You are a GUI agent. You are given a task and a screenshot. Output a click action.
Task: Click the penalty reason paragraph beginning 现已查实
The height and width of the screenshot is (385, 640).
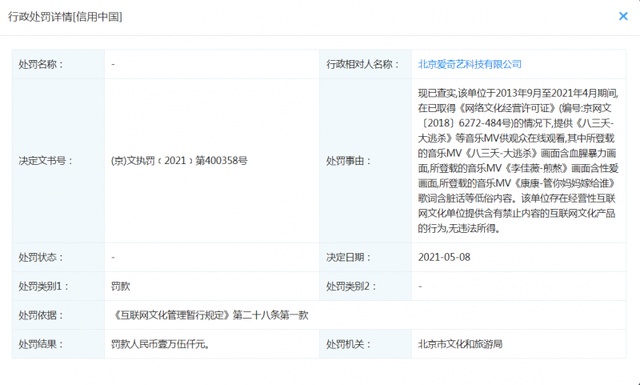518,161
